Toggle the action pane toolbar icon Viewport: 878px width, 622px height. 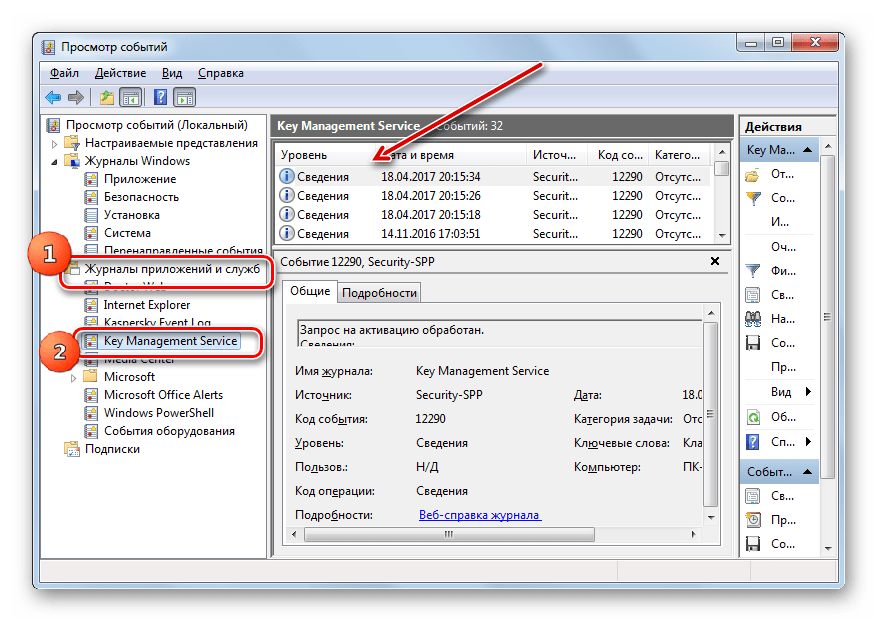pyautogui.click(x=184, y=98)
